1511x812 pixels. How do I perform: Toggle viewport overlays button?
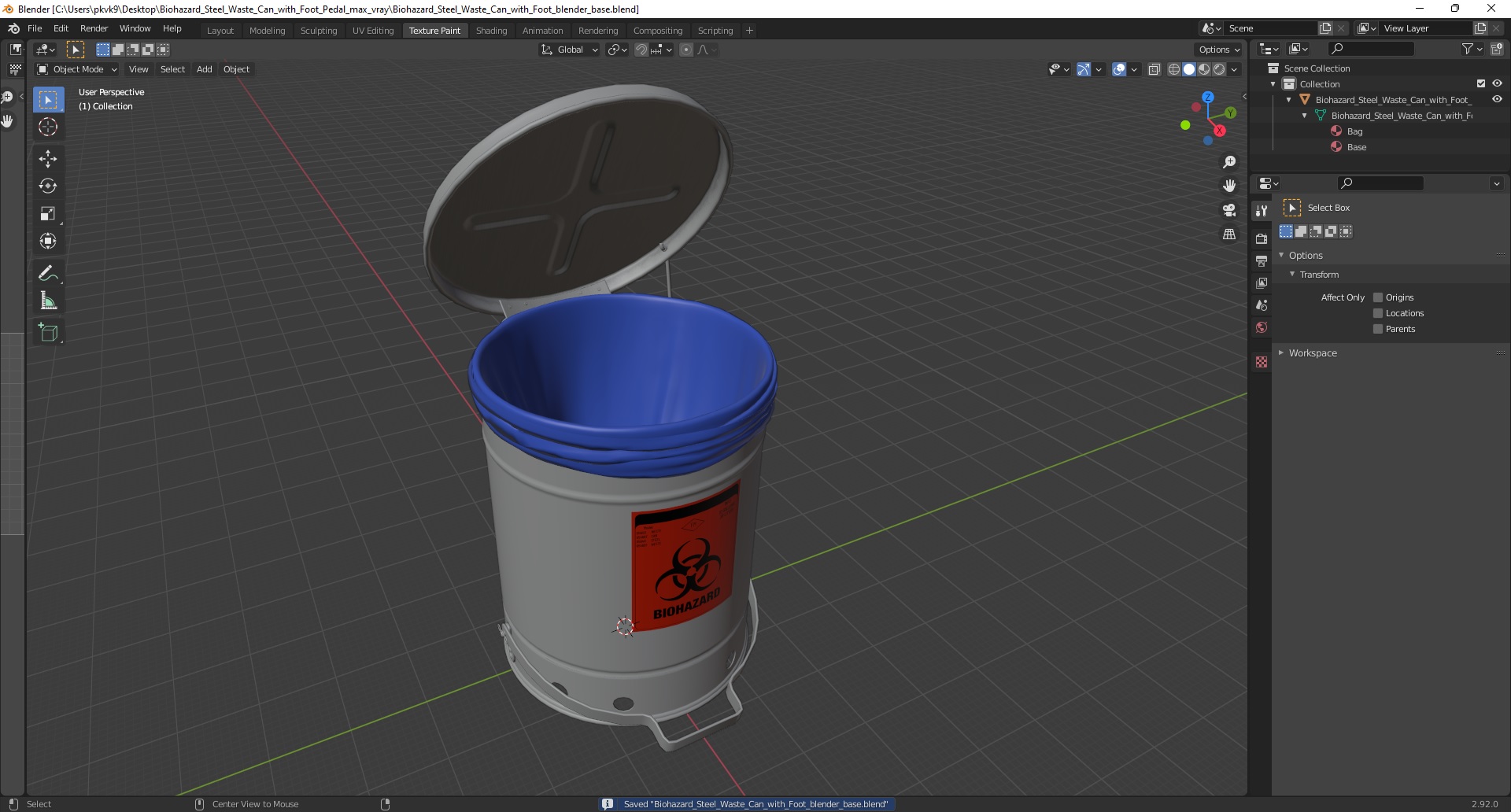(1119, 69)
